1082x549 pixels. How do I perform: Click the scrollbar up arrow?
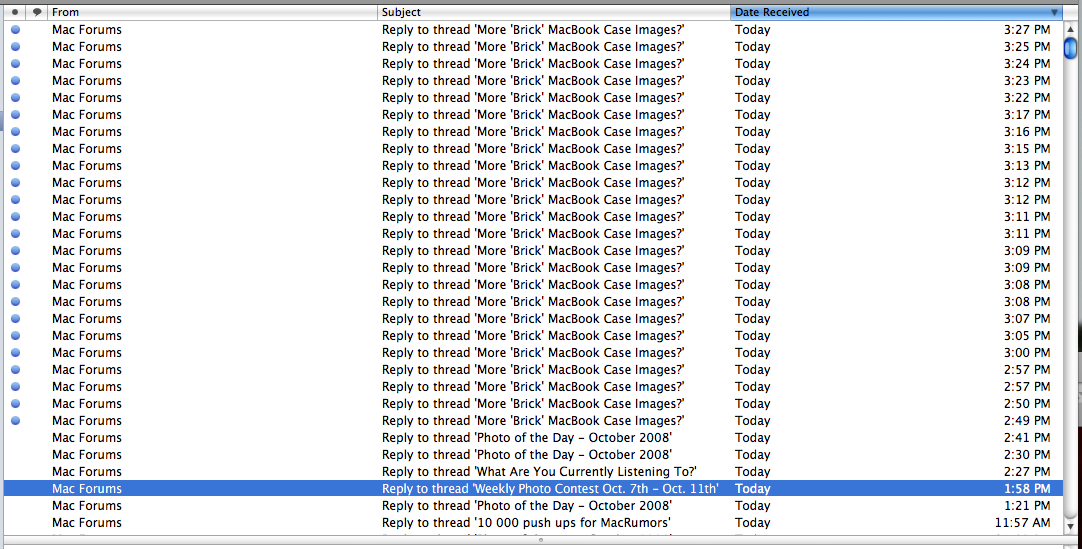(x=1070, y=30)
